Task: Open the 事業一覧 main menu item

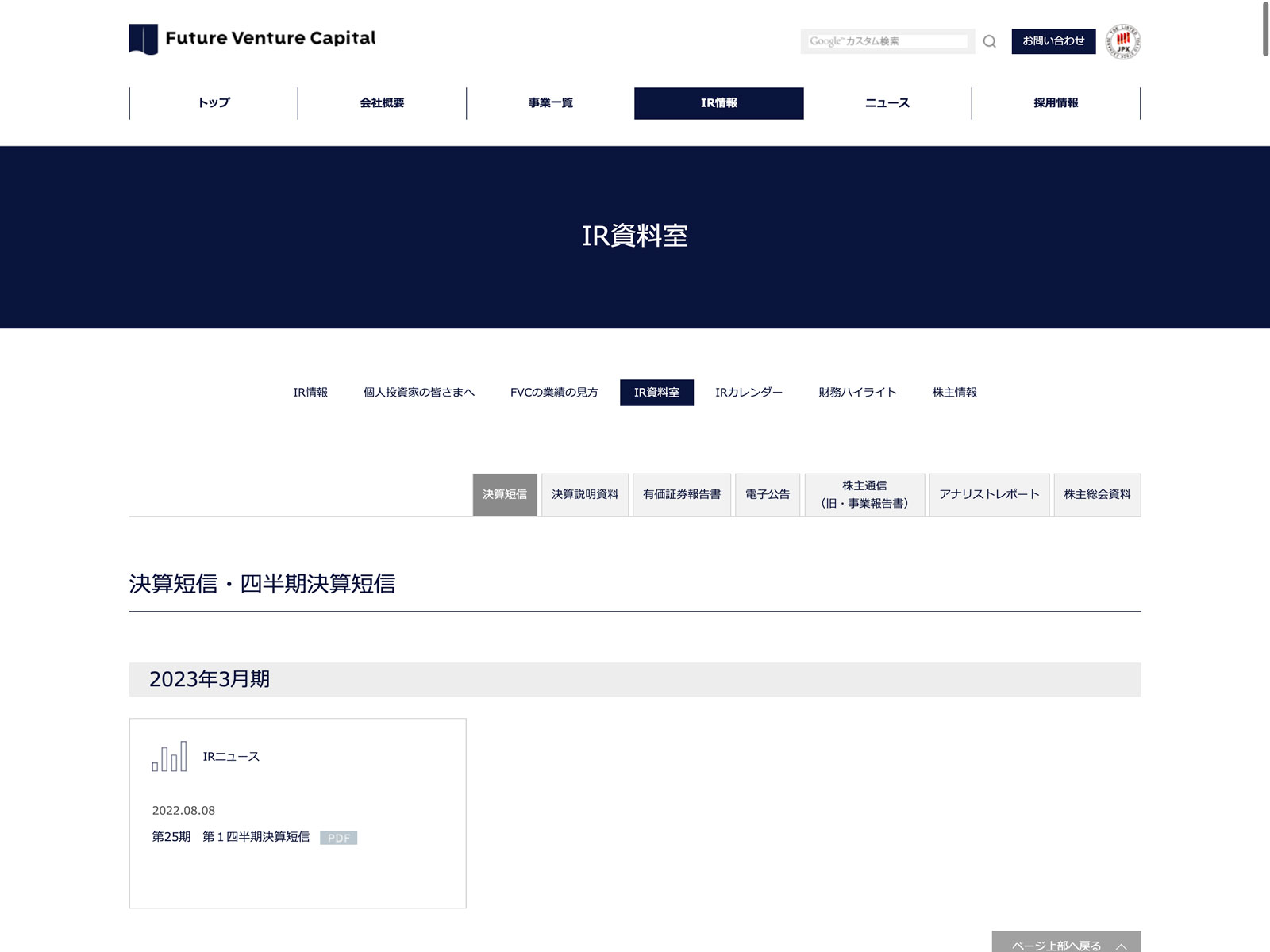Action: click(550, 103)
